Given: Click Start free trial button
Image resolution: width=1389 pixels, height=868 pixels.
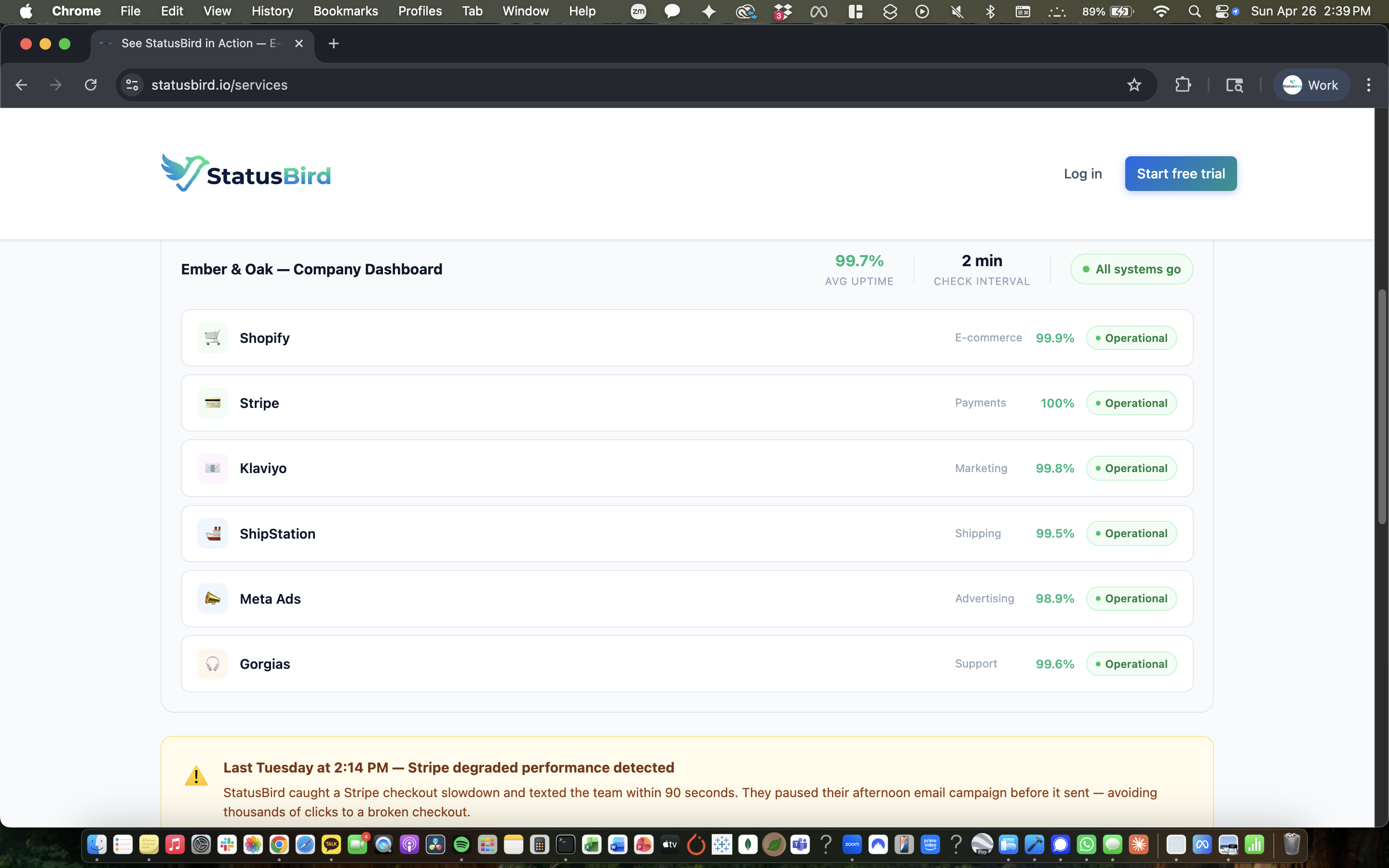Looking at the screenshot, I should (x=1180, y=174).
